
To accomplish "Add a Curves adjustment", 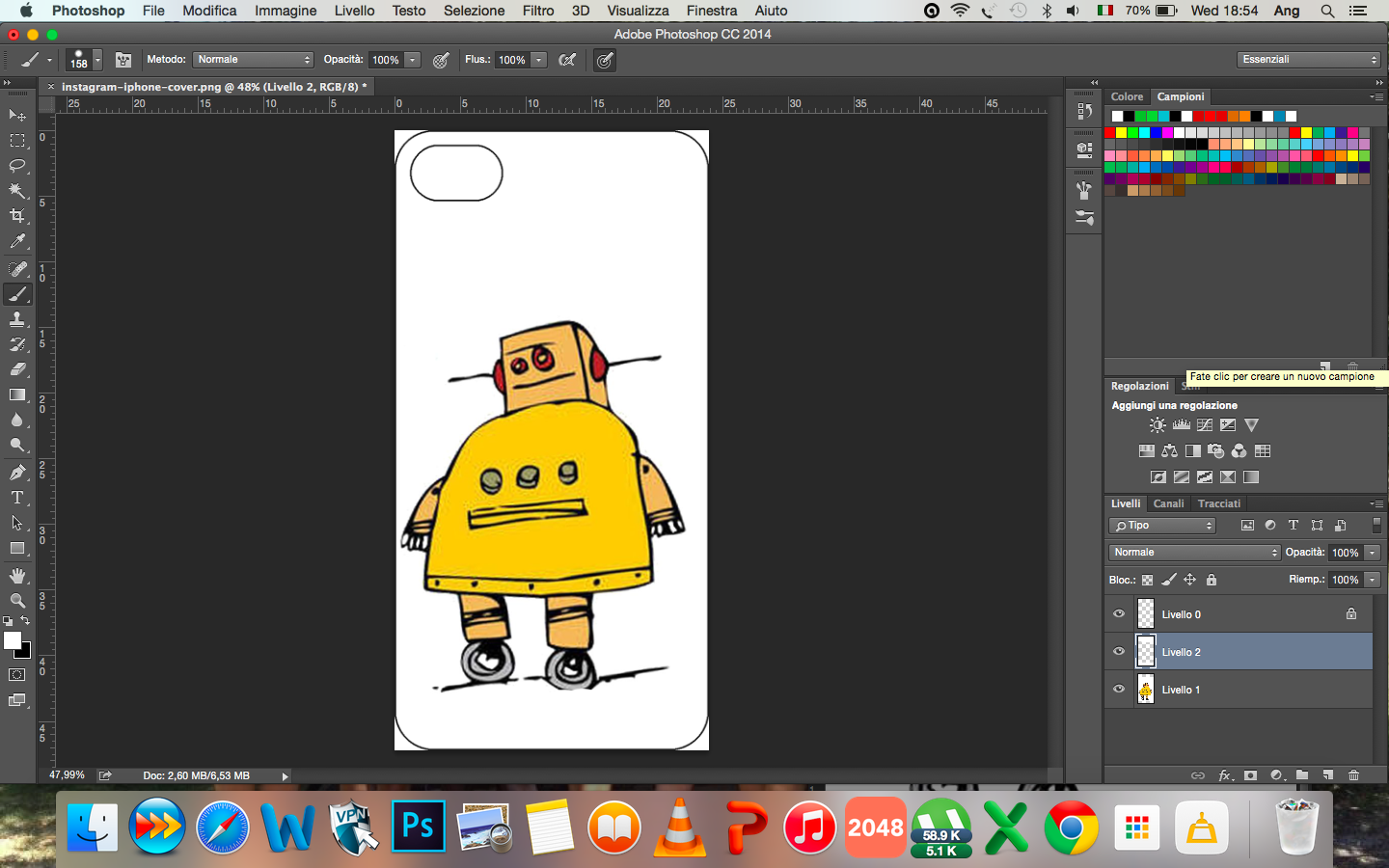I will 1205,424.
